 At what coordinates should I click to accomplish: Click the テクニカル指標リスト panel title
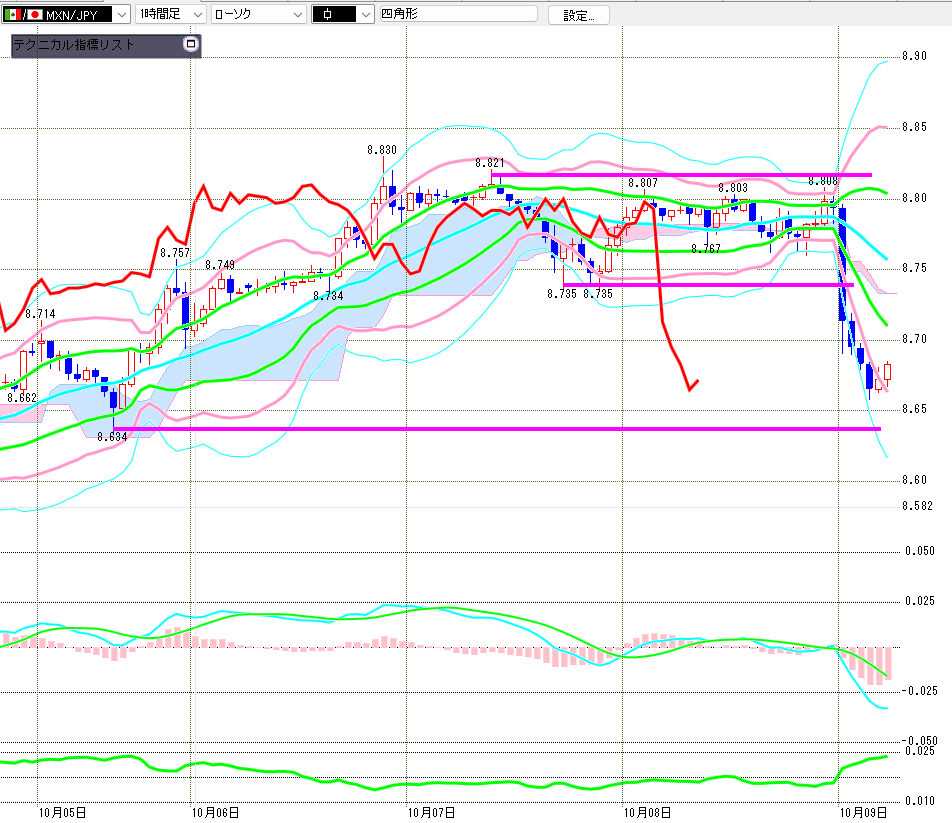73,44
